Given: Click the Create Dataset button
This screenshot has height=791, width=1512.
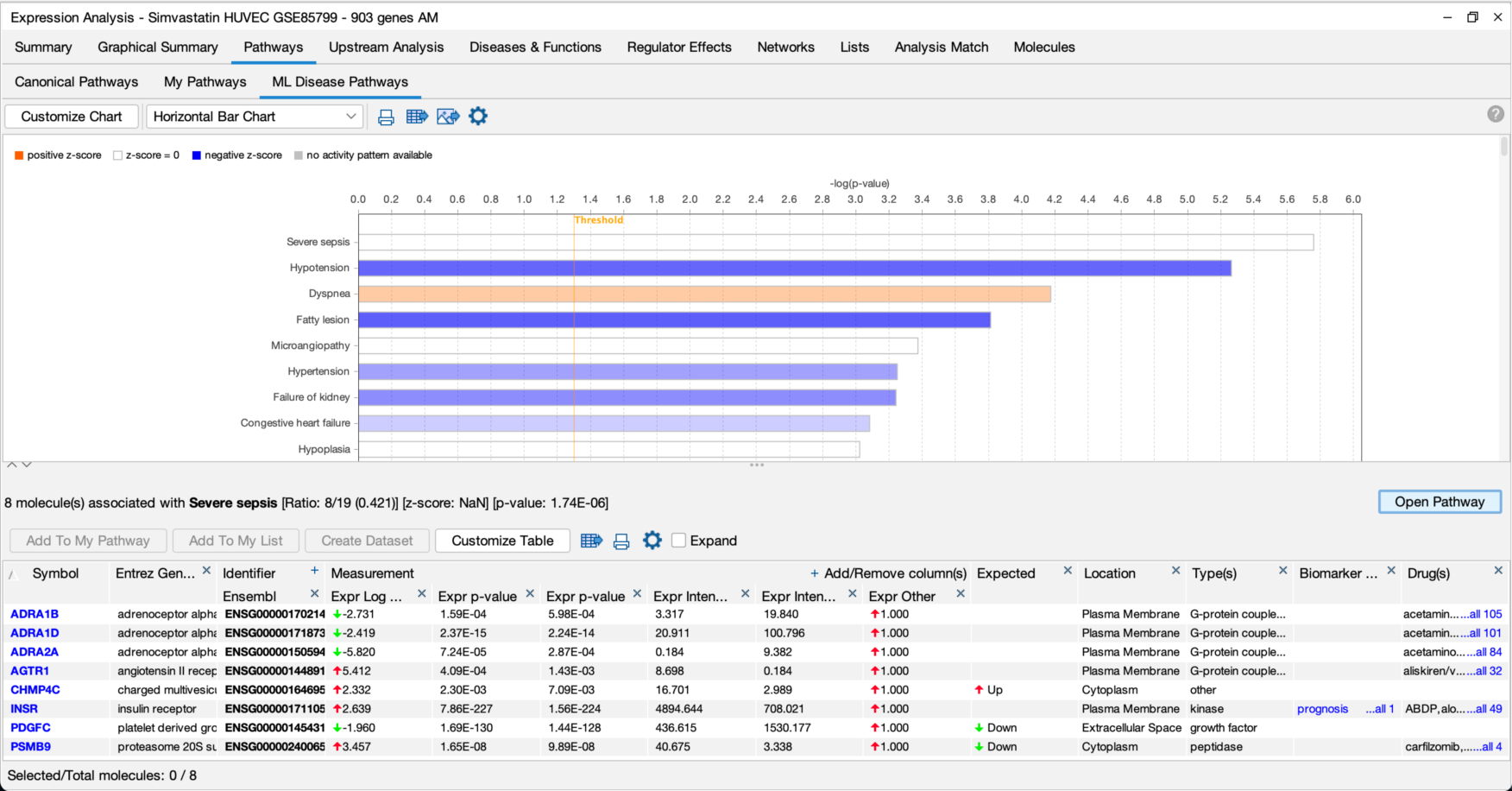Looking at the screenshot, I should 367,541.
